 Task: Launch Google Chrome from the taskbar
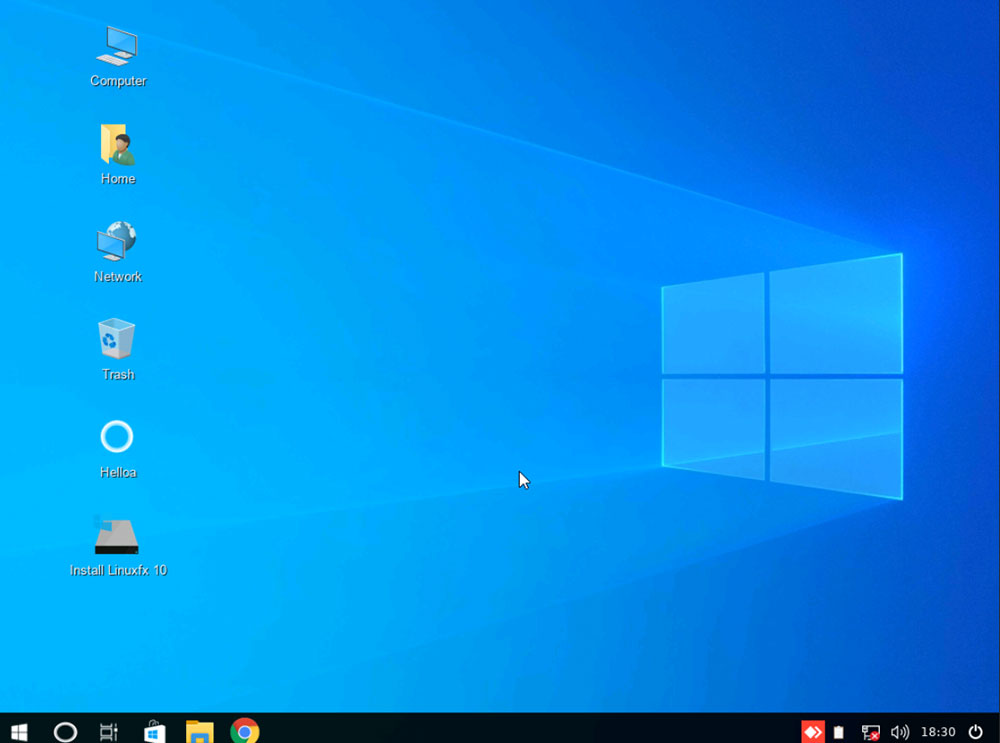click(x=245, y=732)
